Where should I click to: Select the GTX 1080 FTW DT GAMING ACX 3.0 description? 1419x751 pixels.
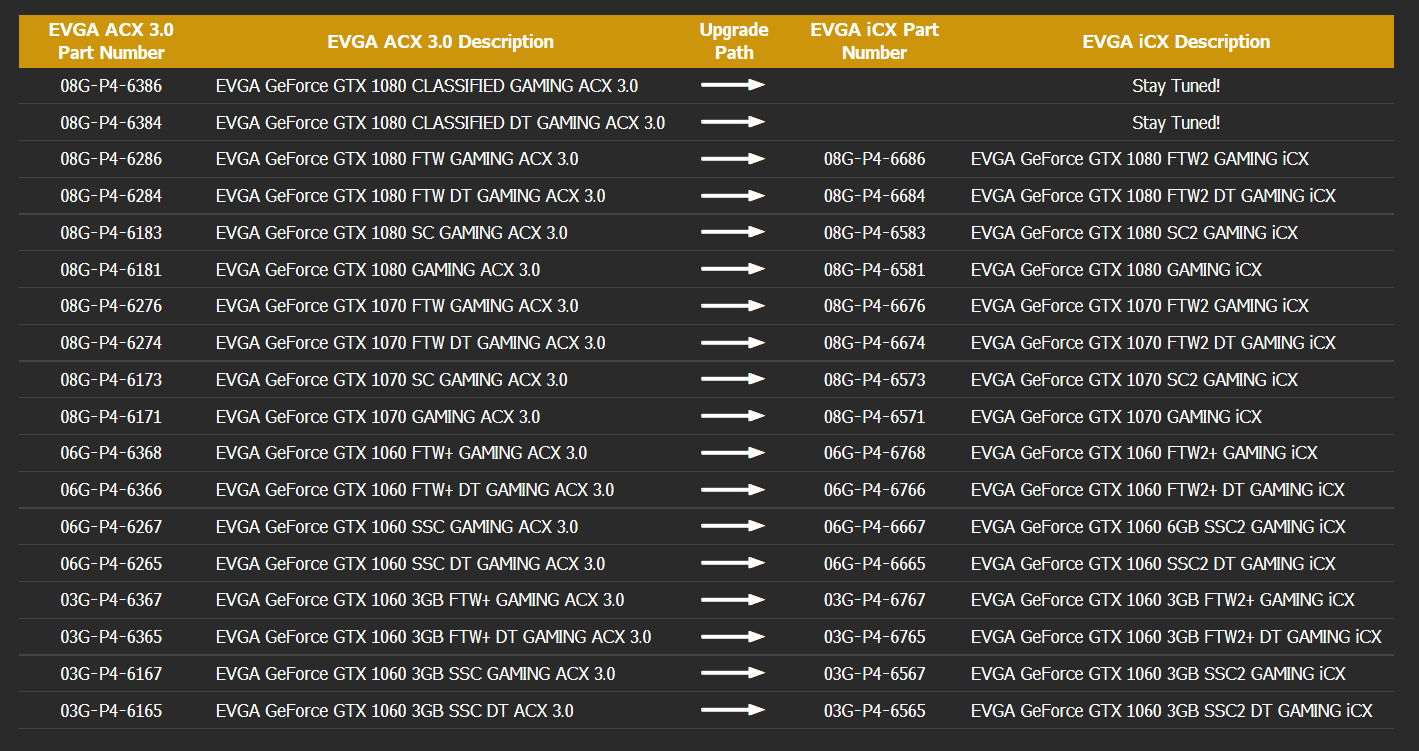point(410,196)
